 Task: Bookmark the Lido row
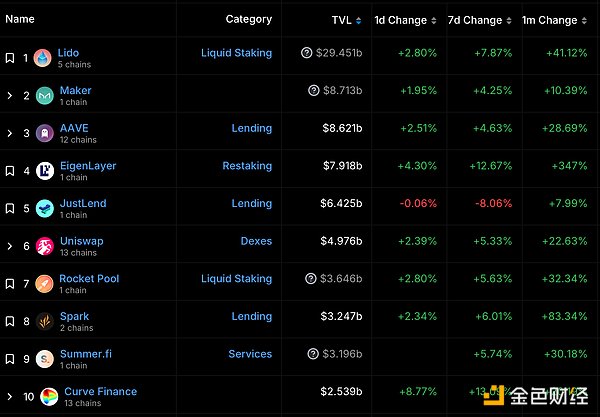pyautogui.click(x=9, y=58)
